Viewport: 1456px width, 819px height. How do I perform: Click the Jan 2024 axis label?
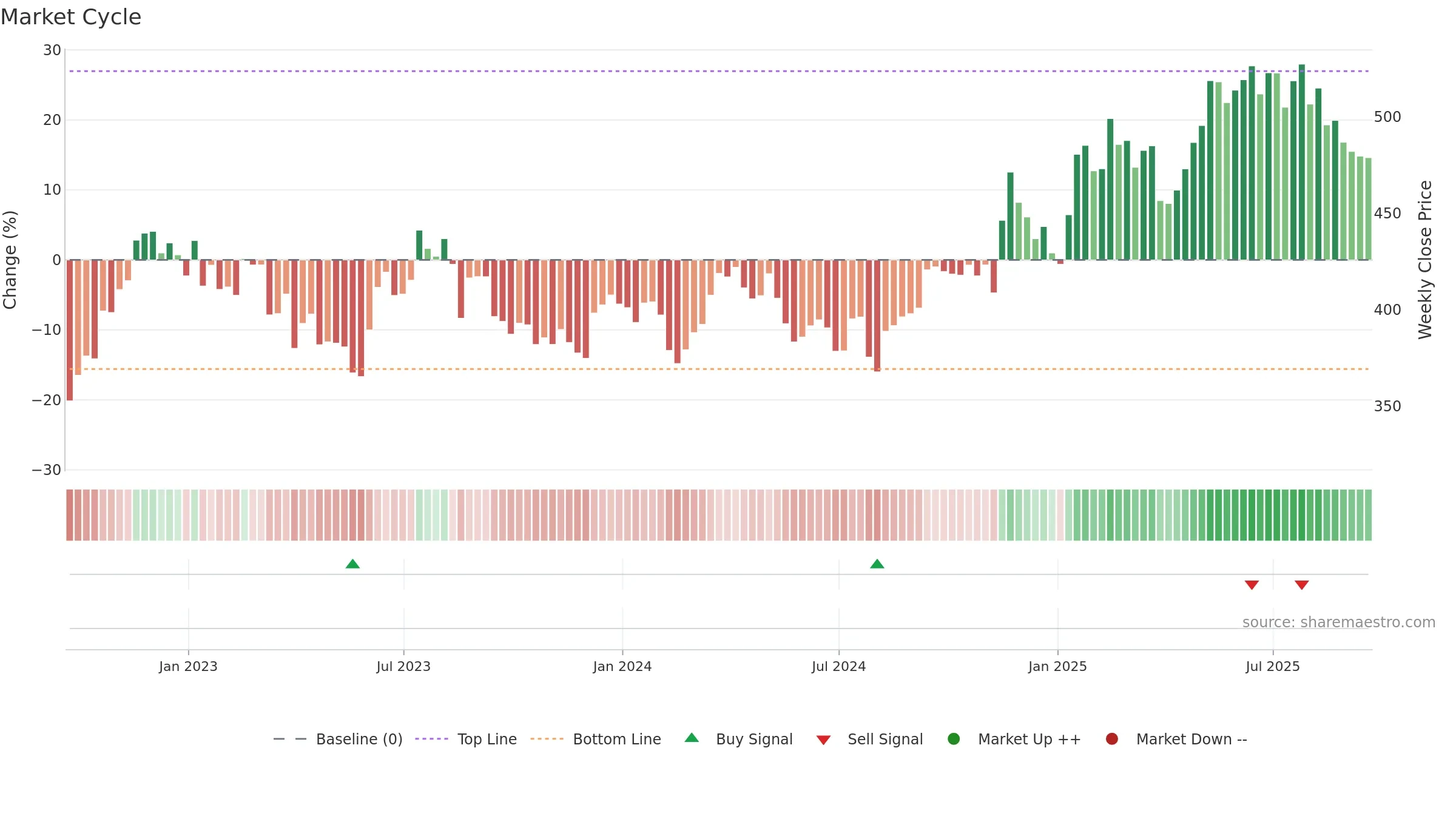point(622,666)
